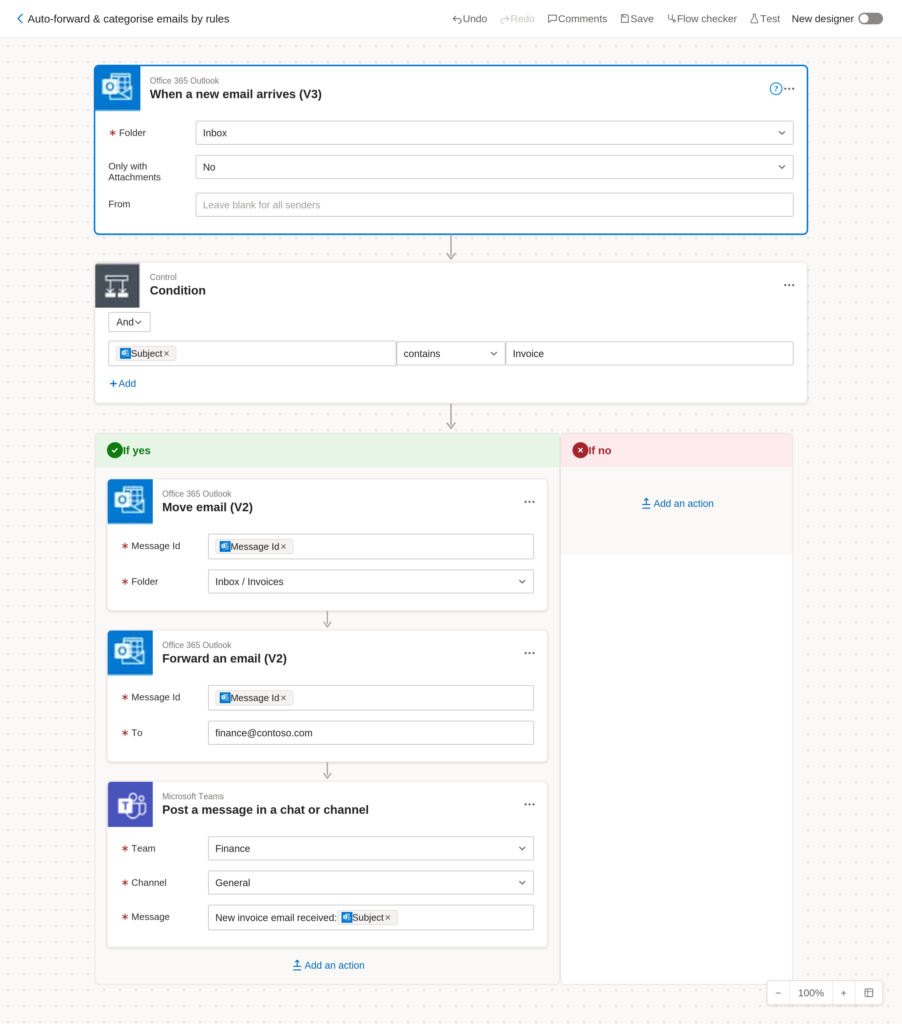Run Test on the flow
Image resolution: width=902 pixels, height=1024 pixels.
[x=765, y=19]
